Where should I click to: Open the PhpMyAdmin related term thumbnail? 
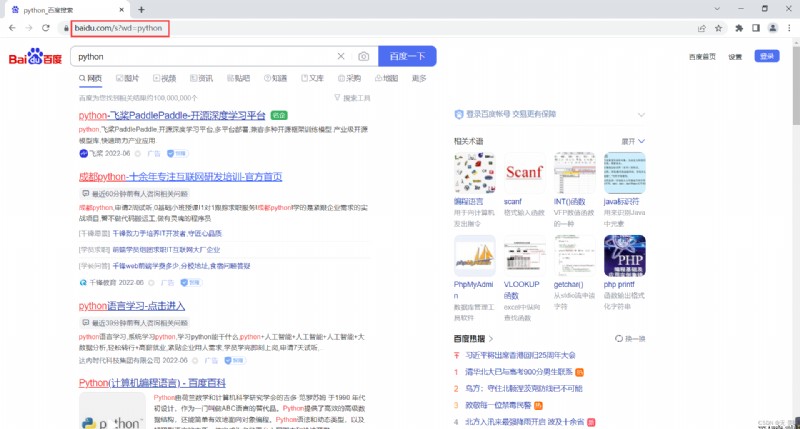pyautogui.click(x=474, y=256)
